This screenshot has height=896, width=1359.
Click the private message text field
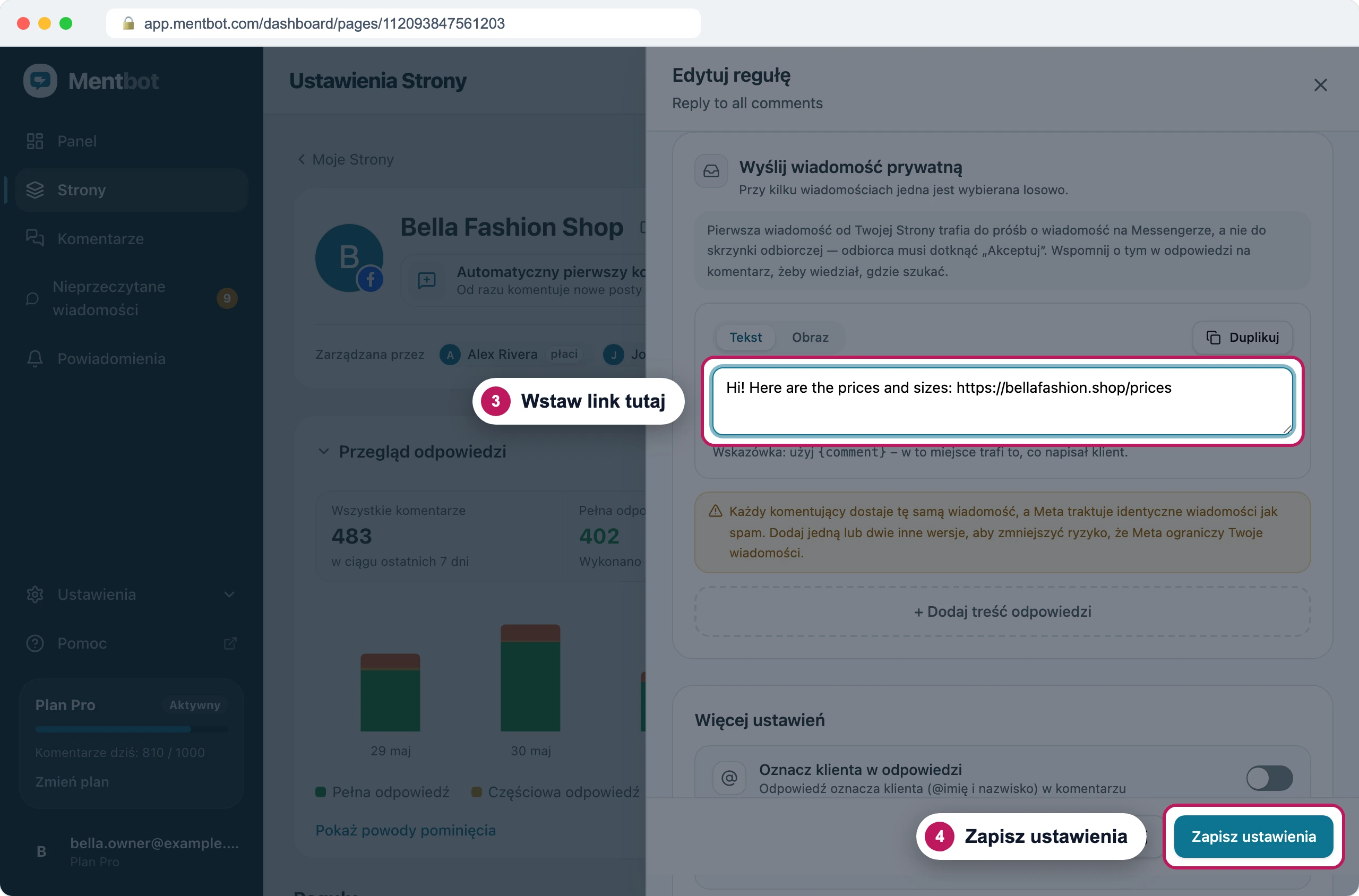1002,401
